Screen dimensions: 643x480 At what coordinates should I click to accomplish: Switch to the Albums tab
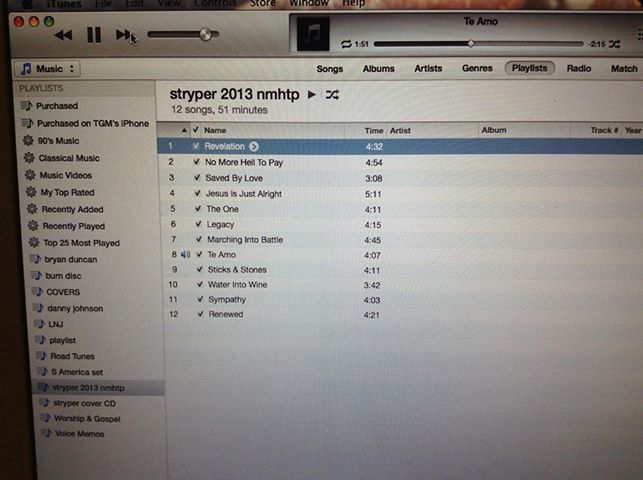point(378,69)
